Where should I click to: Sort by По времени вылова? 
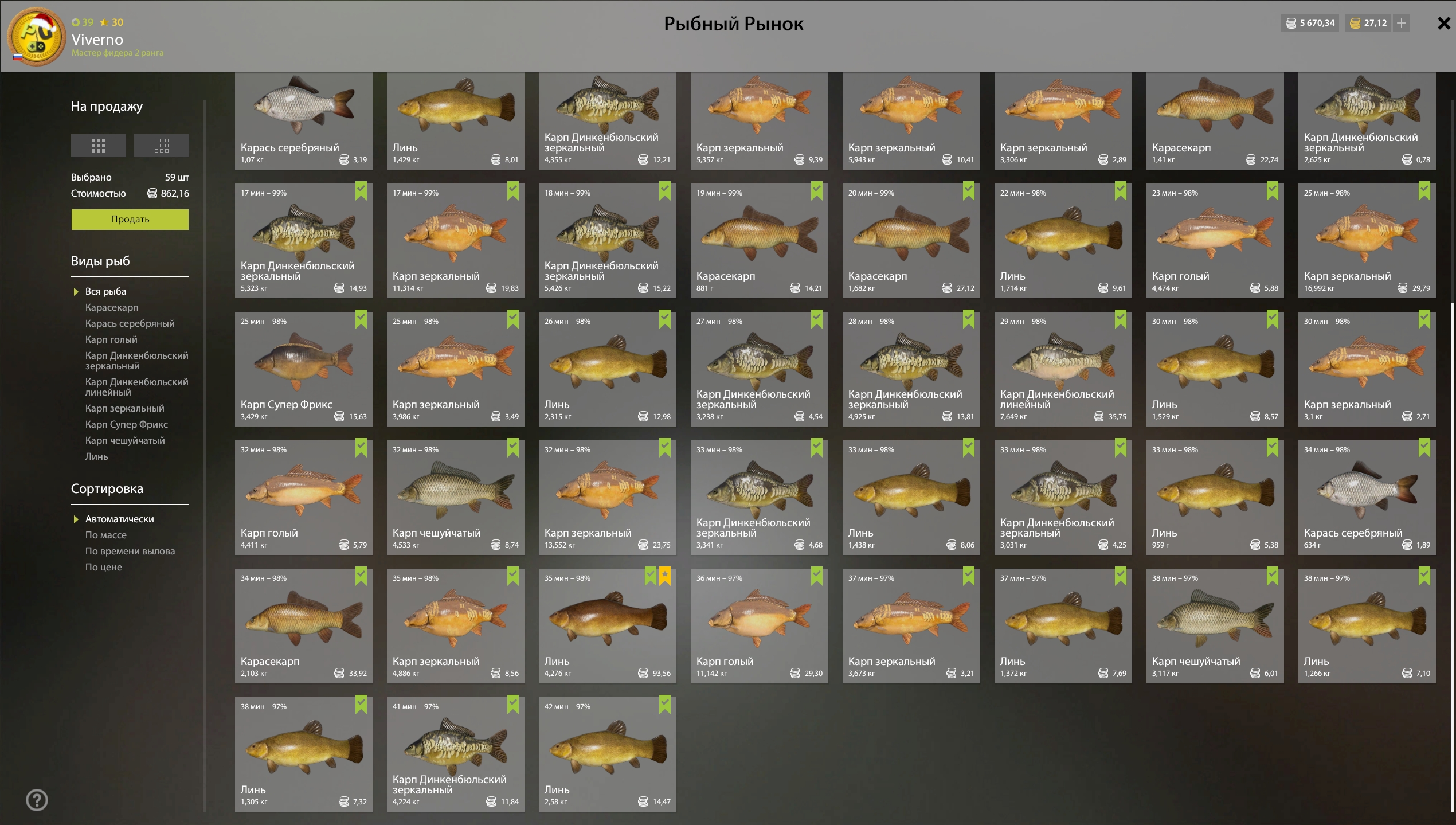click(130, 551)
